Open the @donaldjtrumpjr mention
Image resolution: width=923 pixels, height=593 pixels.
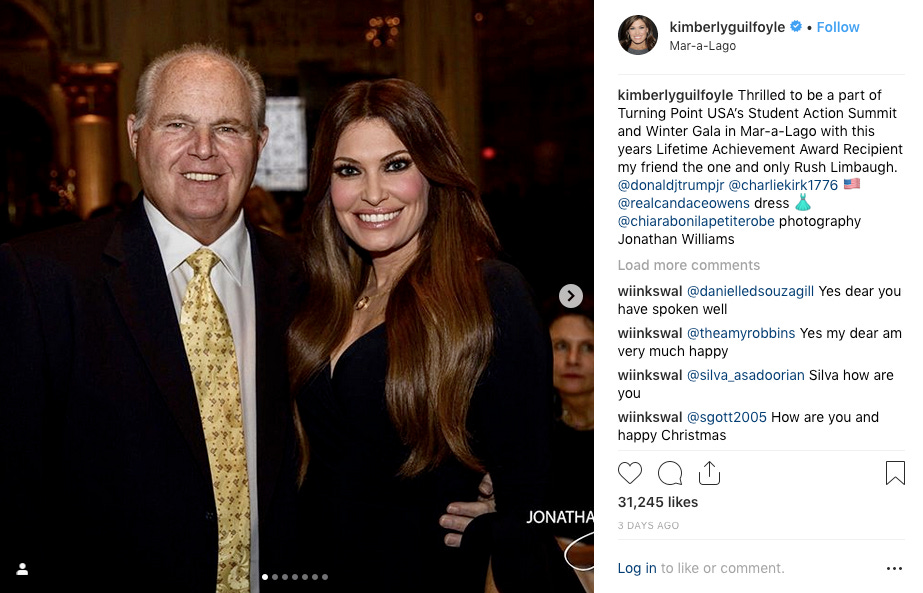pos(670,185)
